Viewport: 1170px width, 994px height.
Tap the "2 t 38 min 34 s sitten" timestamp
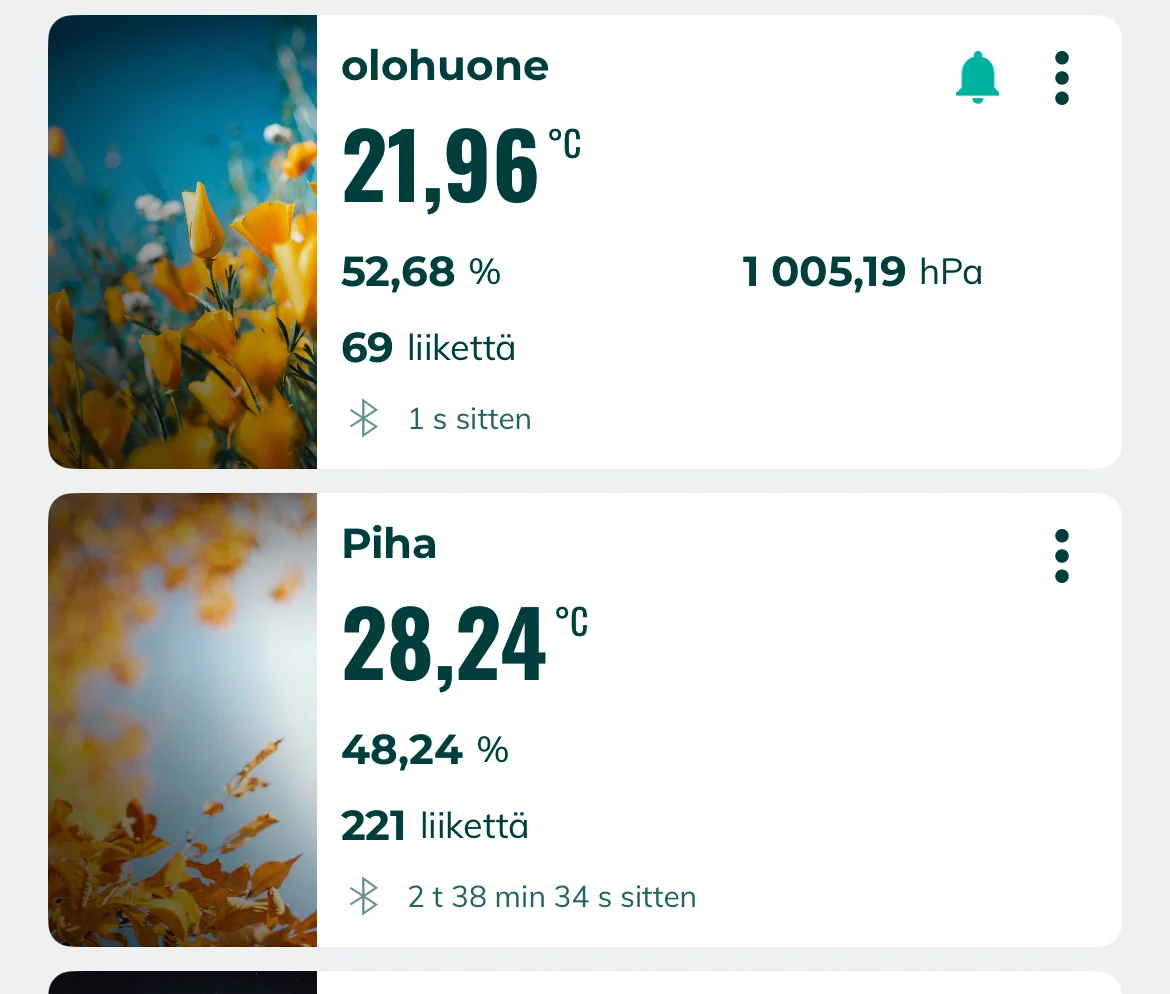pos(551,897)
